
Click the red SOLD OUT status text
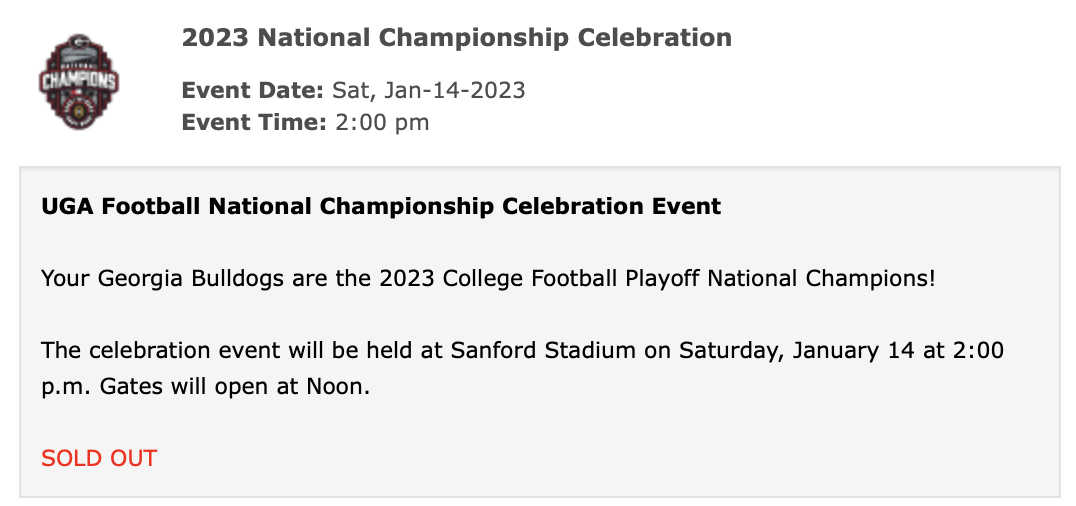click(x=99, y=458)
